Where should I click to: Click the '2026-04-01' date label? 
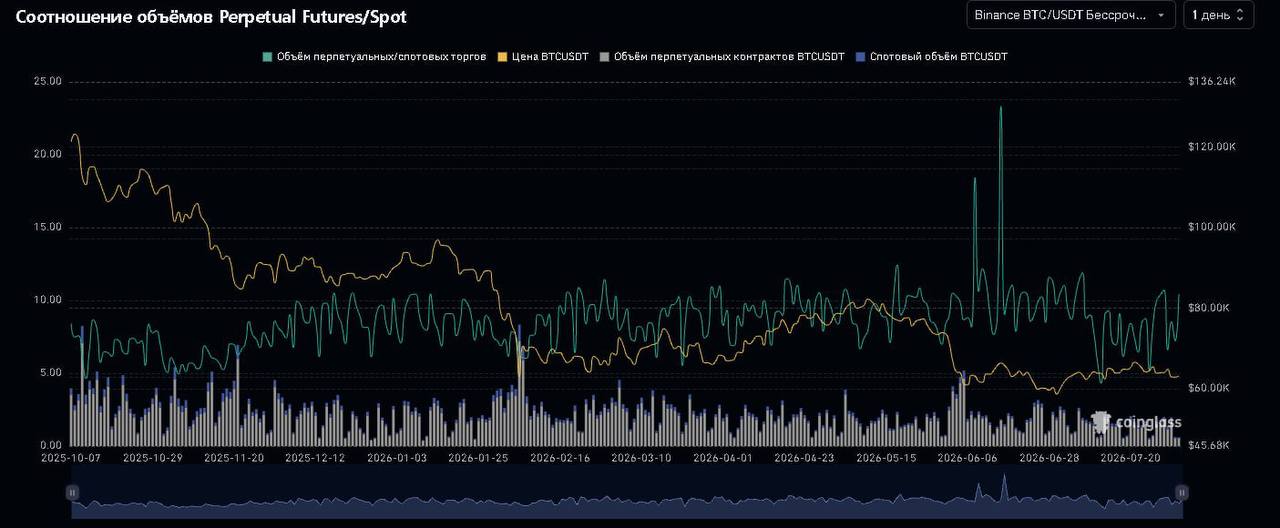coord(723,457)
